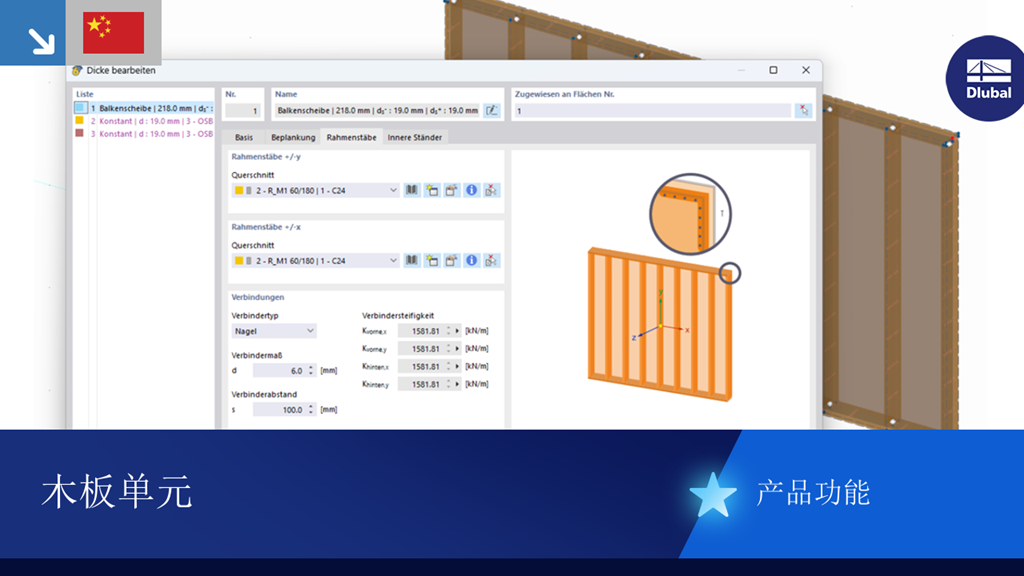Screen dimensions: 1024x576
Task: Click the 'Verbindersteifigkeit' label
Action: pyautogui.click(x=398, y=315)
